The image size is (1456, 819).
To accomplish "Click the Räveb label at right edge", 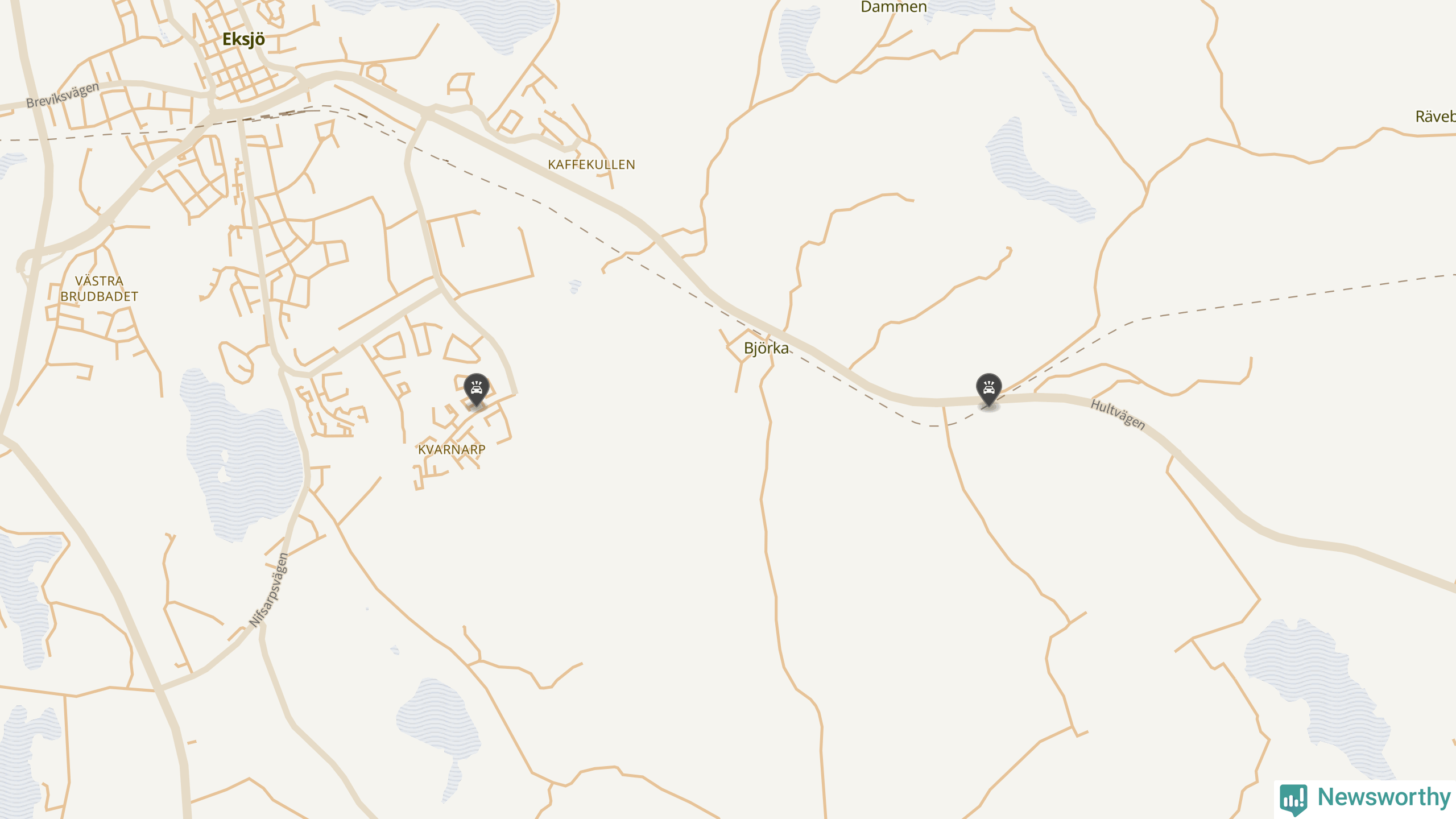I will click(1436, 117).
